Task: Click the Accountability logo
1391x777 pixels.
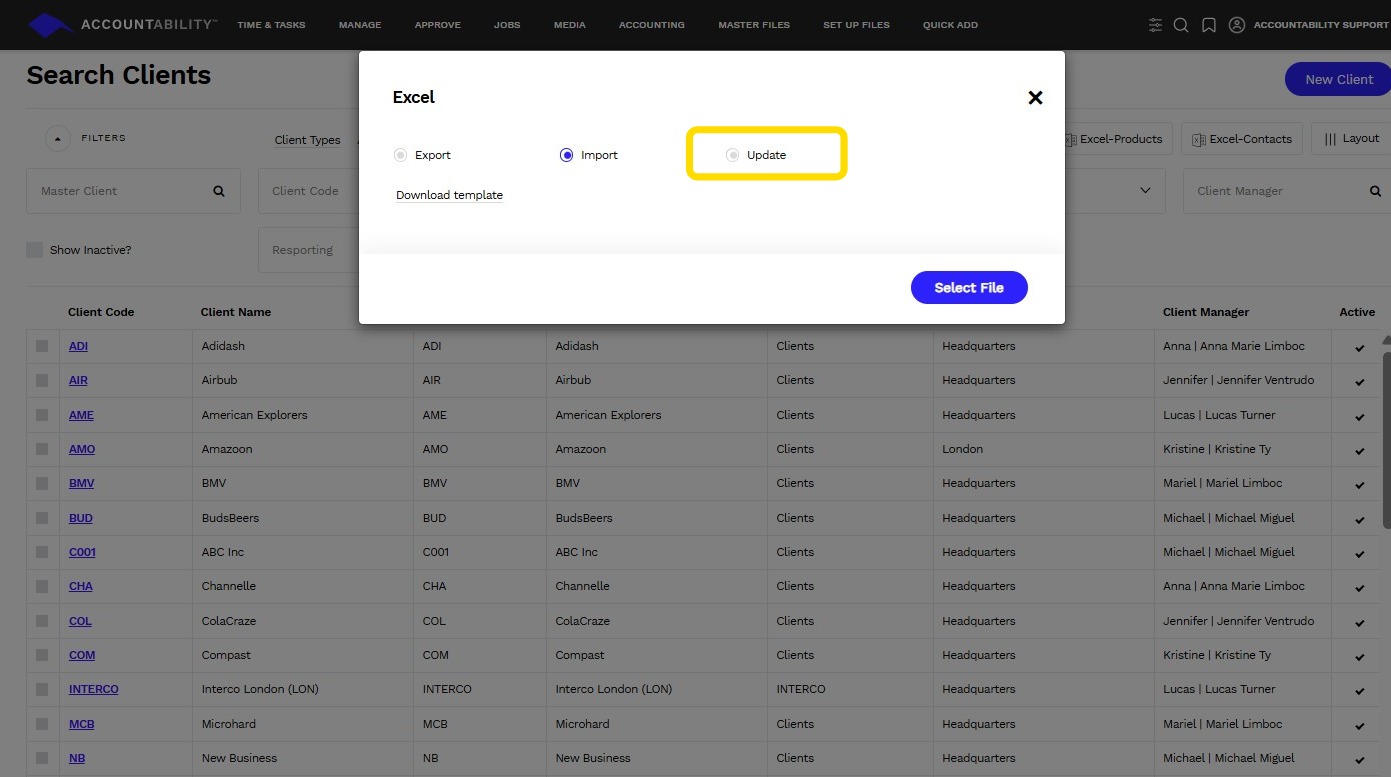Action: (122, 24)
